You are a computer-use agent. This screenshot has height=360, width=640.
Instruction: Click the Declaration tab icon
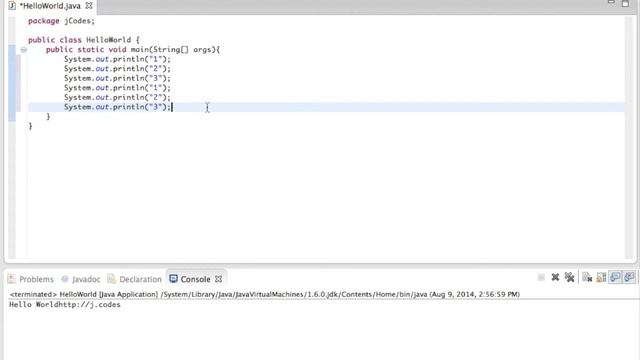point(111,279)
